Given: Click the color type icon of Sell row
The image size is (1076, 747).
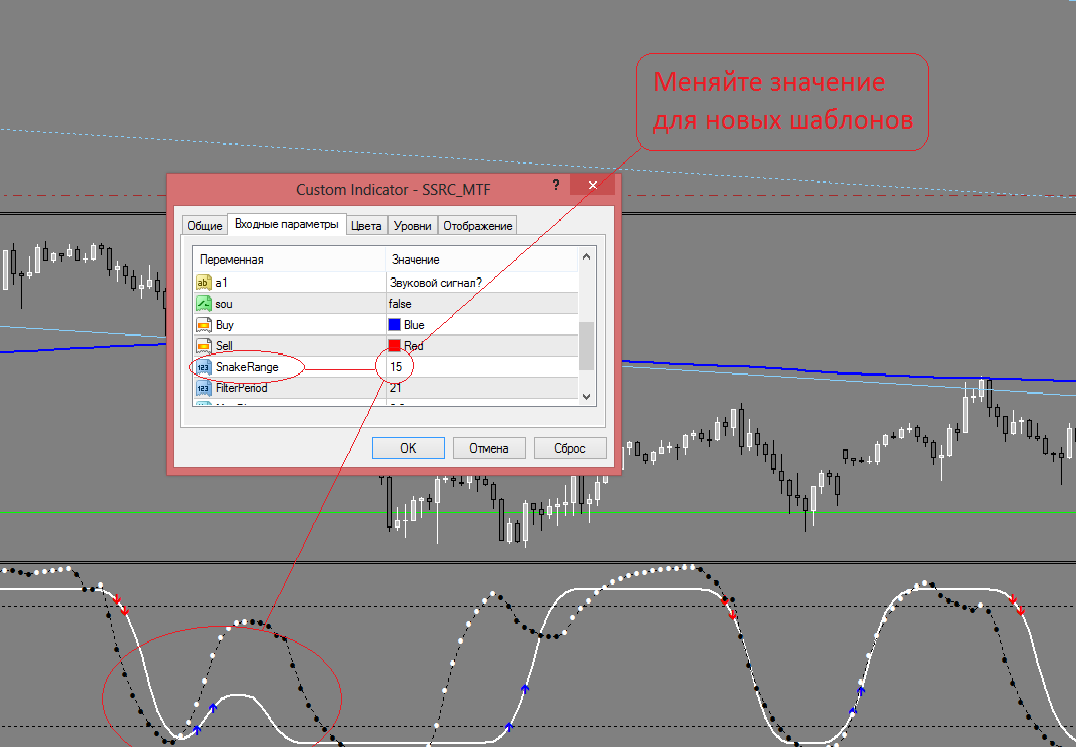Looking at the screenshot, I should click(203, 346).
